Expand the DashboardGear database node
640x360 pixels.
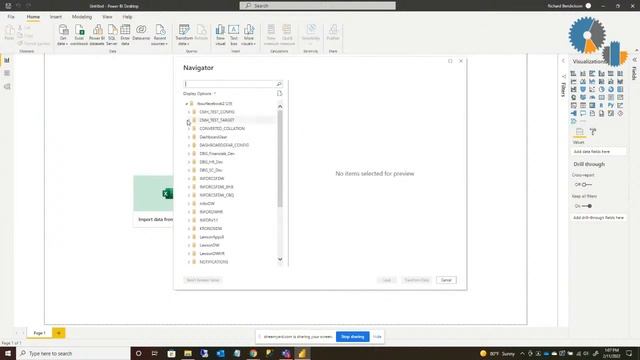point(189,137)
